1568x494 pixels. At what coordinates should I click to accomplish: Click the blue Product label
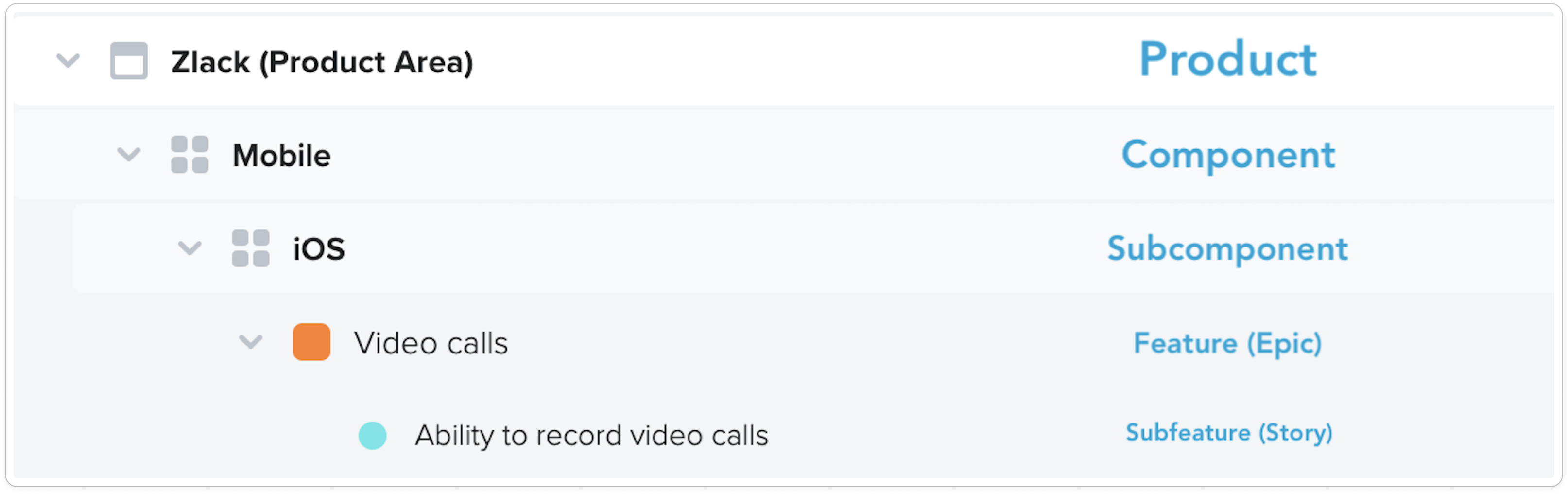[1227, 60]
